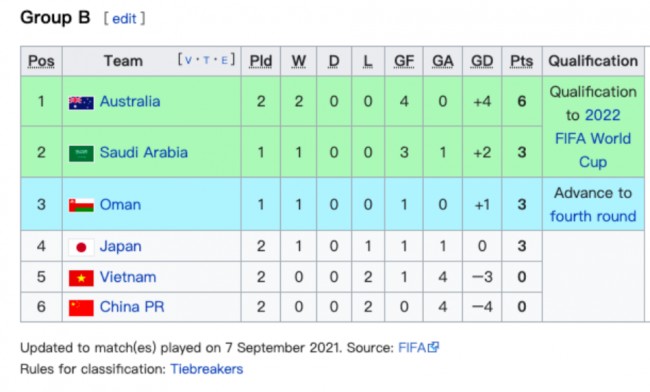650x392 pixels.
Task: Click the Japan flag icon
Action: tap(81, 247)
